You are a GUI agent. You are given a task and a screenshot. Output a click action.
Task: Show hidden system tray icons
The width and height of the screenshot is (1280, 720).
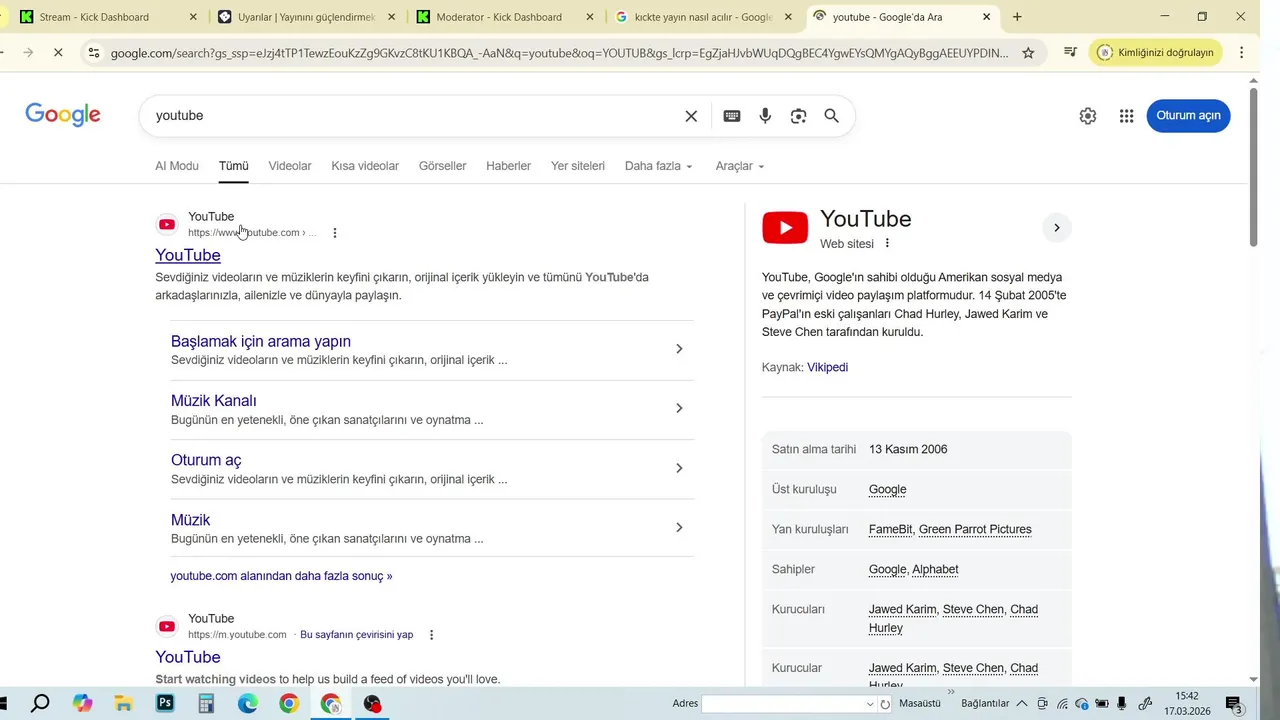tap(1022, 704)
